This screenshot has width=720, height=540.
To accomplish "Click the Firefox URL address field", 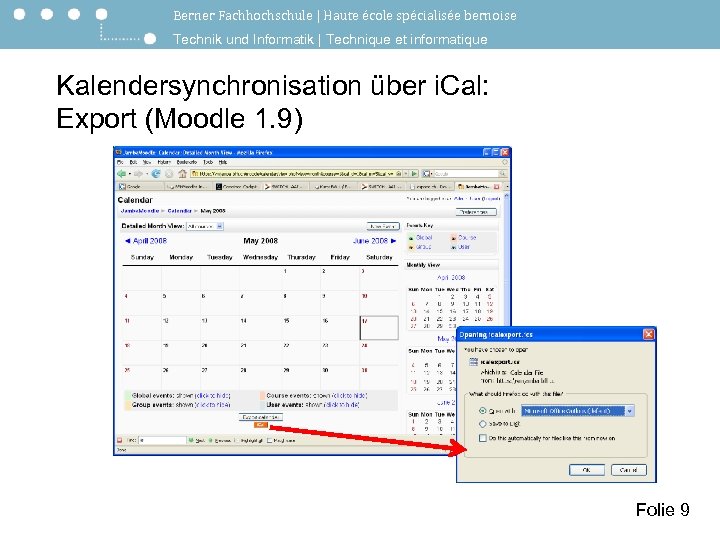I will [295, 174].
